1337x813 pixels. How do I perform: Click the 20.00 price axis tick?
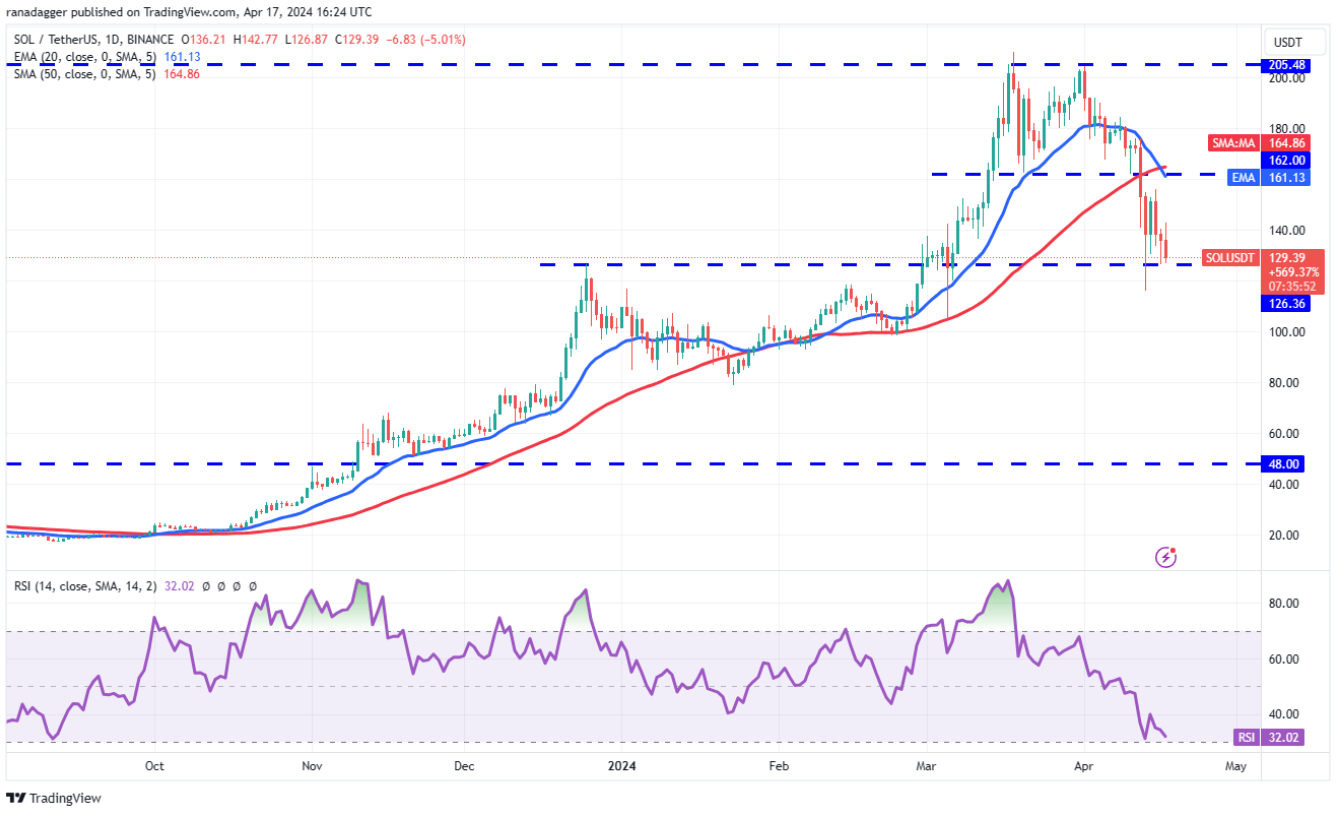click(1284, 535)
